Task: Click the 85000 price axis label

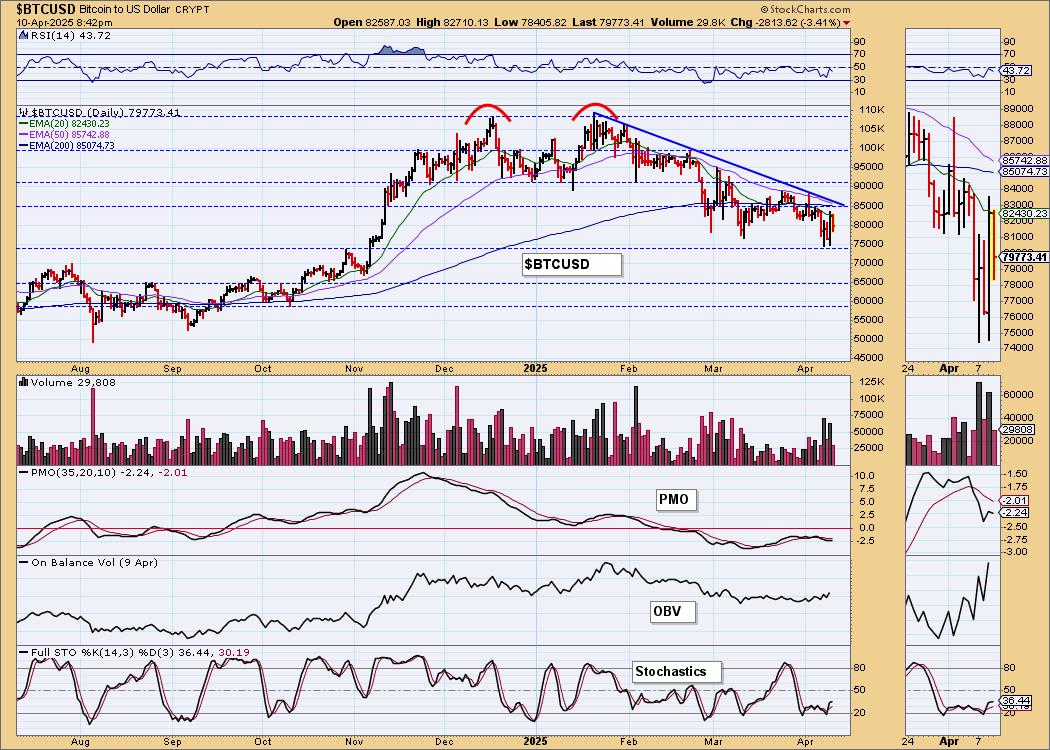Action: pyautogui.click(x=869, y=205)
